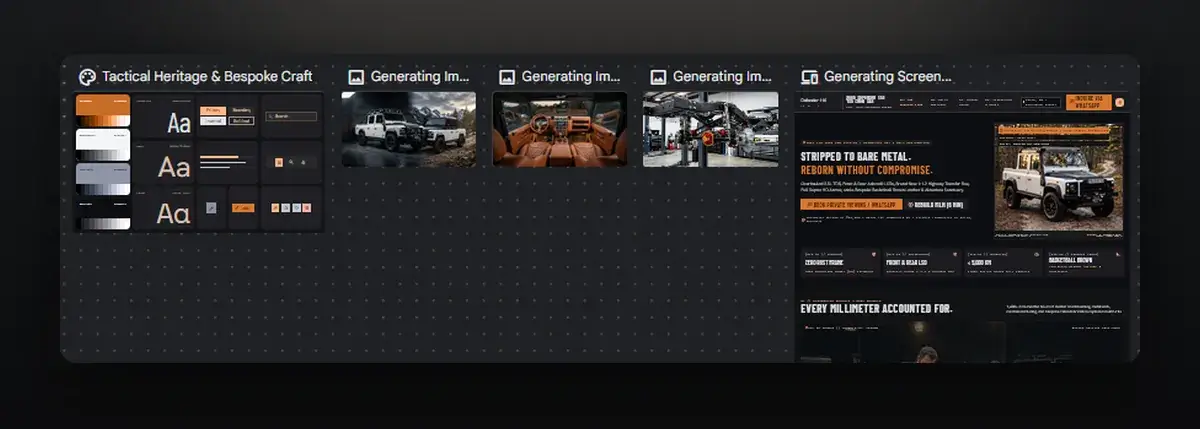Select the black color palette card
This screenshot has height=429, width=1200.
103,212
